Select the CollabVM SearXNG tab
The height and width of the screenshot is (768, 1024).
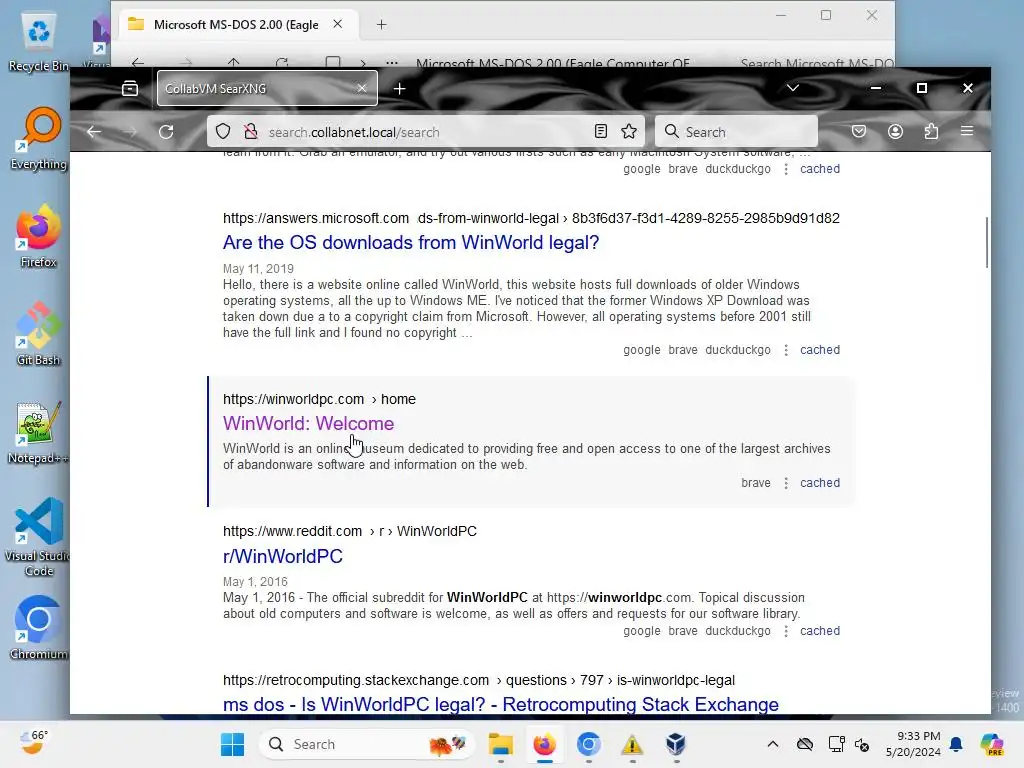coord(267,88)
